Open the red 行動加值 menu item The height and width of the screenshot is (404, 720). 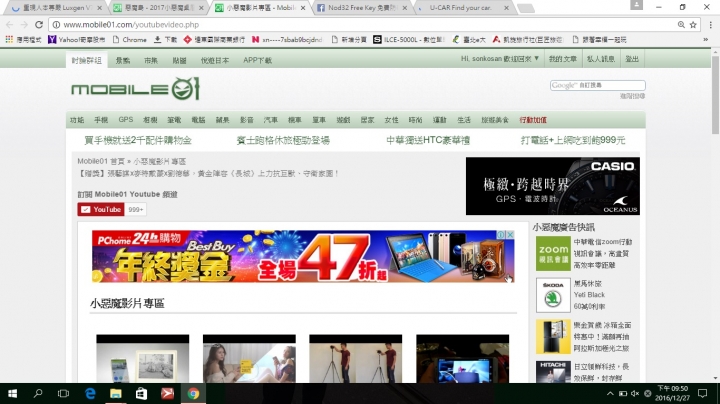pyautogui.click(x=533, y=120)
